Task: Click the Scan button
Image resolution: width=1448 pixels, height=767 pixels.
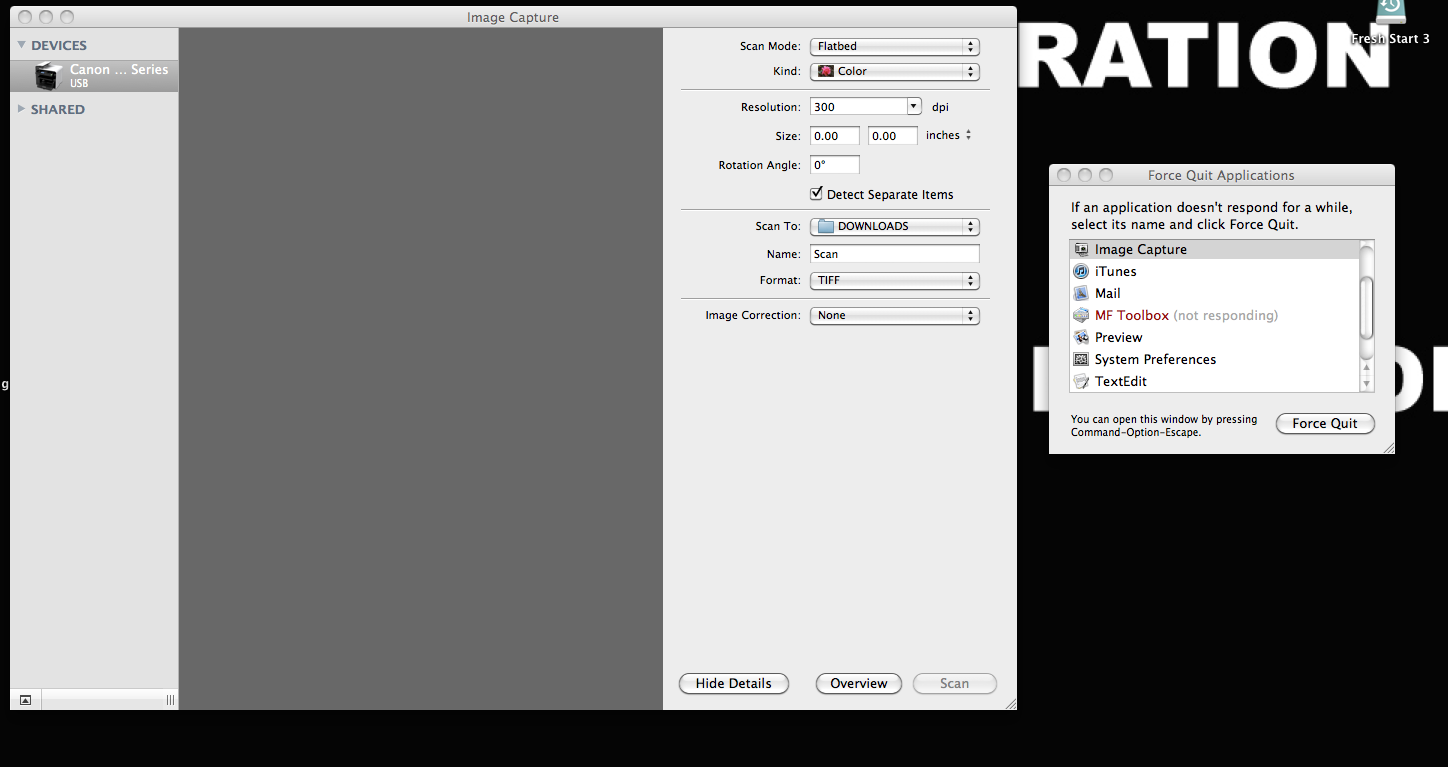Action: click(955, 684)
